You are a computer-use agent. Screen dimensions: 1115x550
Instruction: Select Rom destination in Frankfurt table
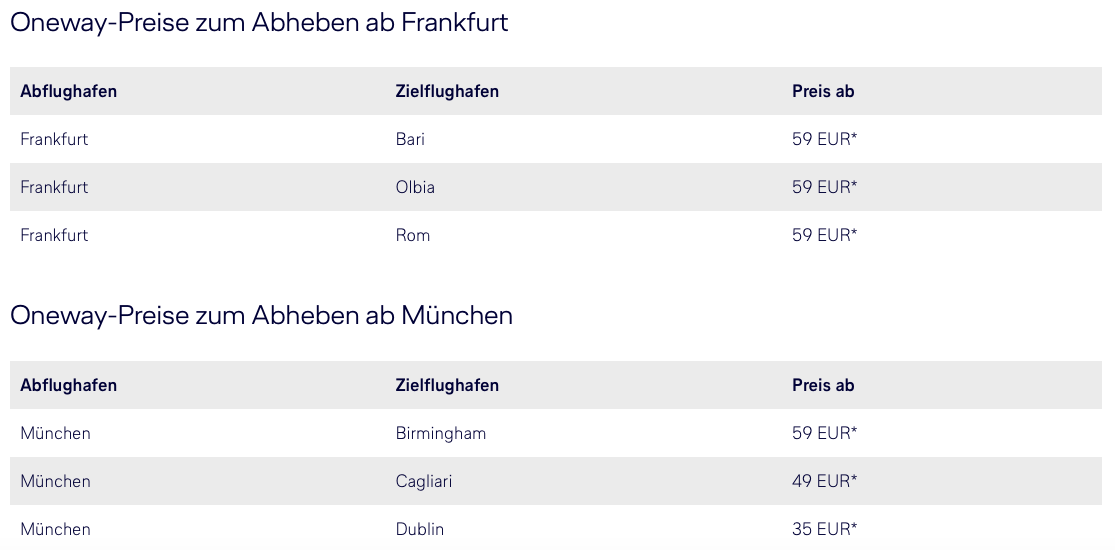coord(412,235)
